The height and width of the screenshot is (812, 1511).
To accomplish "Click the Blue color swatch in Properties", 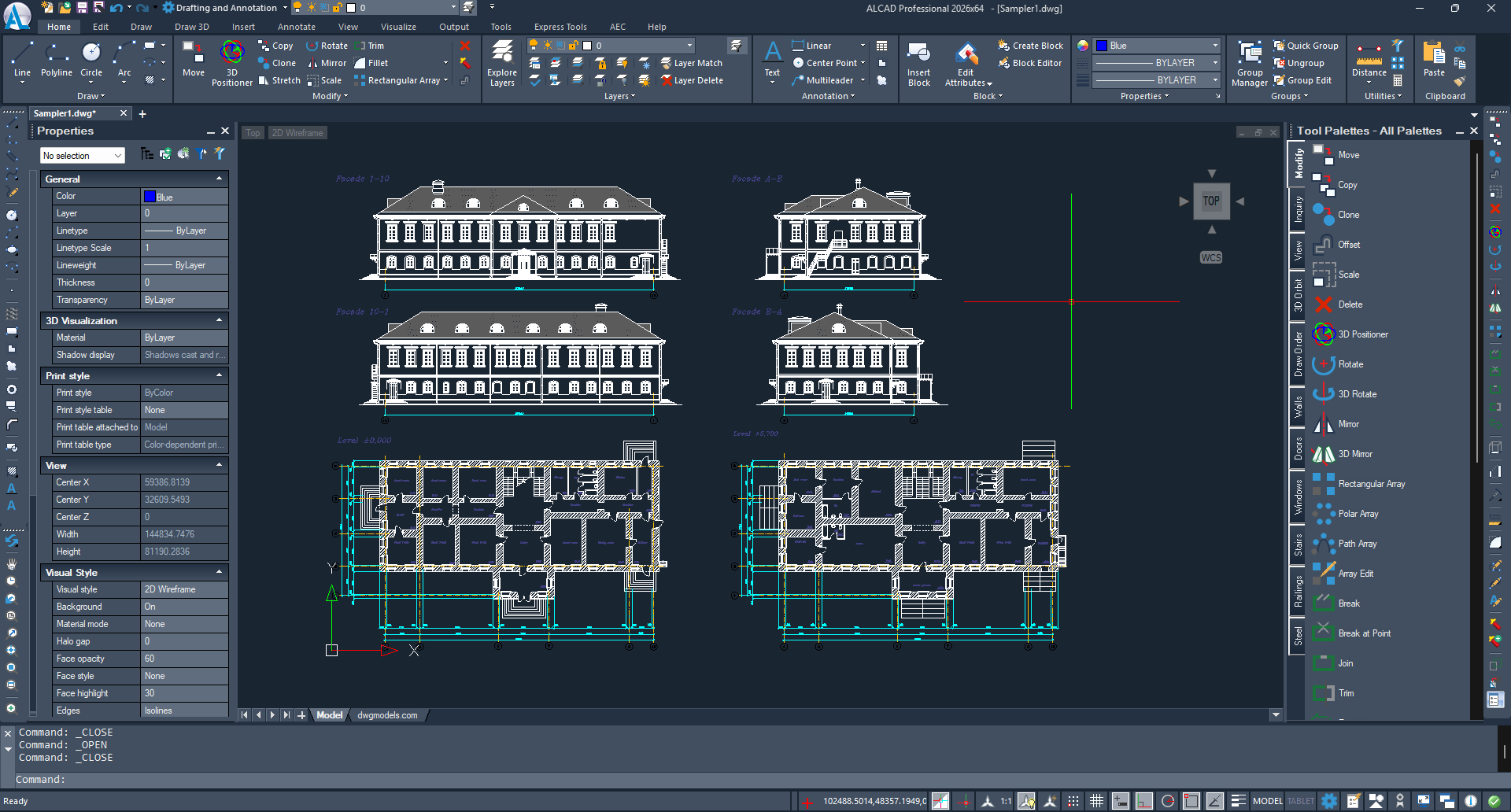I will click(150, 197).
